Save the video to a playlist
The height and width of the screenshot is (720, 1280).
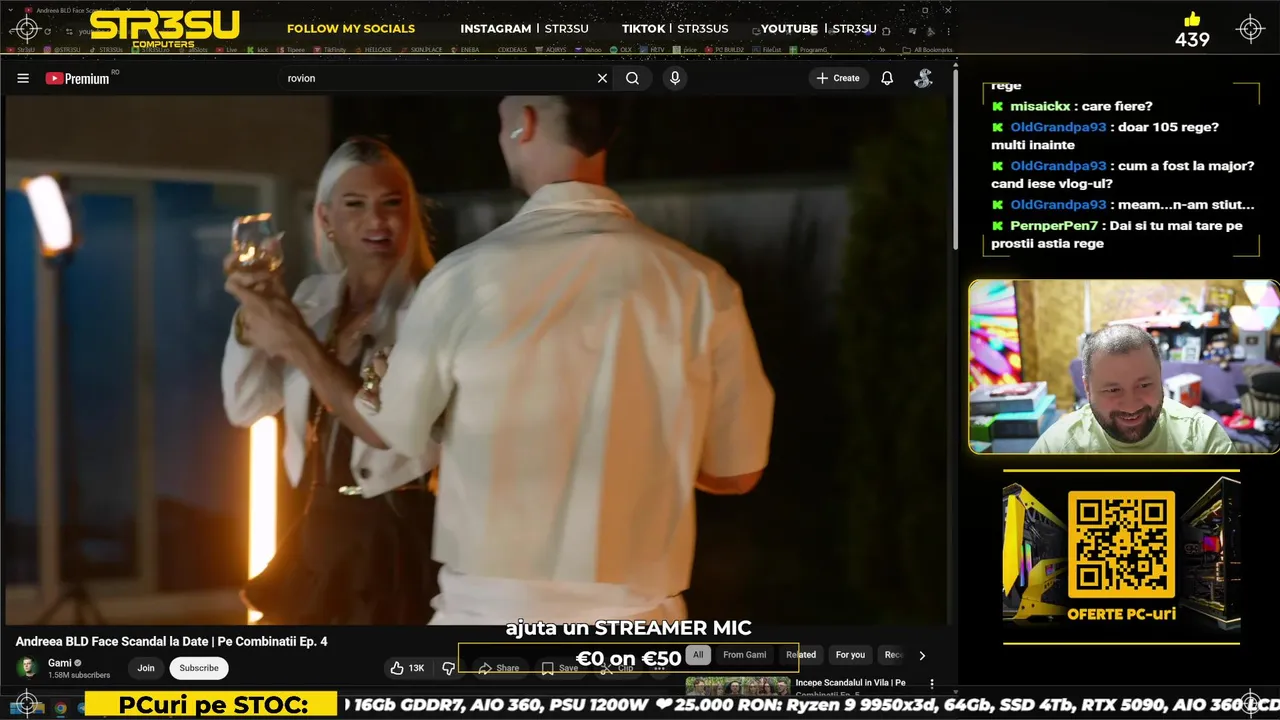560,668
